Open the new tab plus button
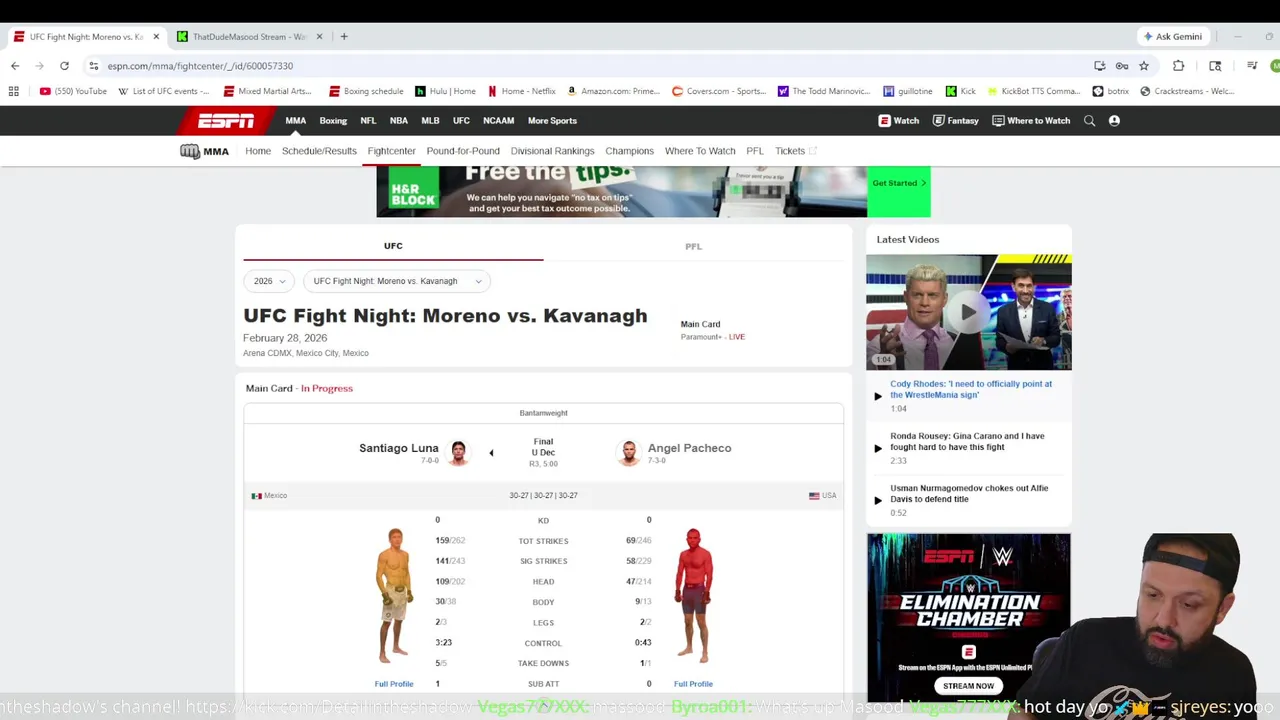Image resolution: width=1280 pixels, height=720 pixels. [344, 36]
